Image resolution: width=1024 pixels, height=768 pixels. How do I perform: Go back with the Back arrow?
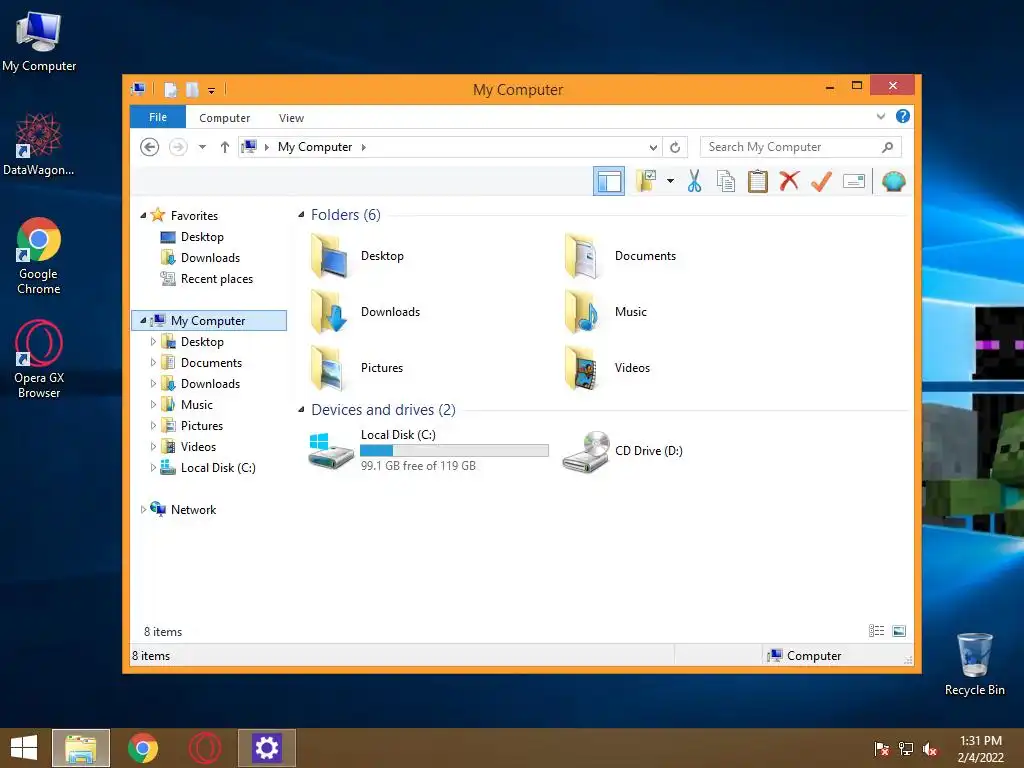pos(150,147)
